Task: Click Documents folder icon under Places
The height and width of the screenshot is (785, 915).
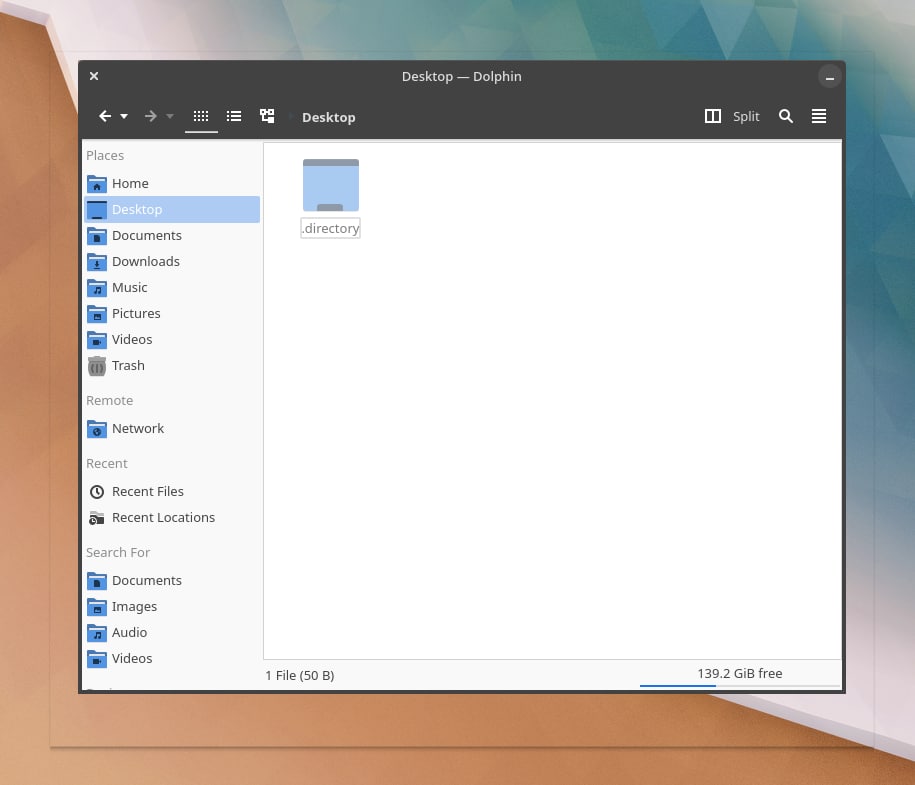Action: point(97,236)
